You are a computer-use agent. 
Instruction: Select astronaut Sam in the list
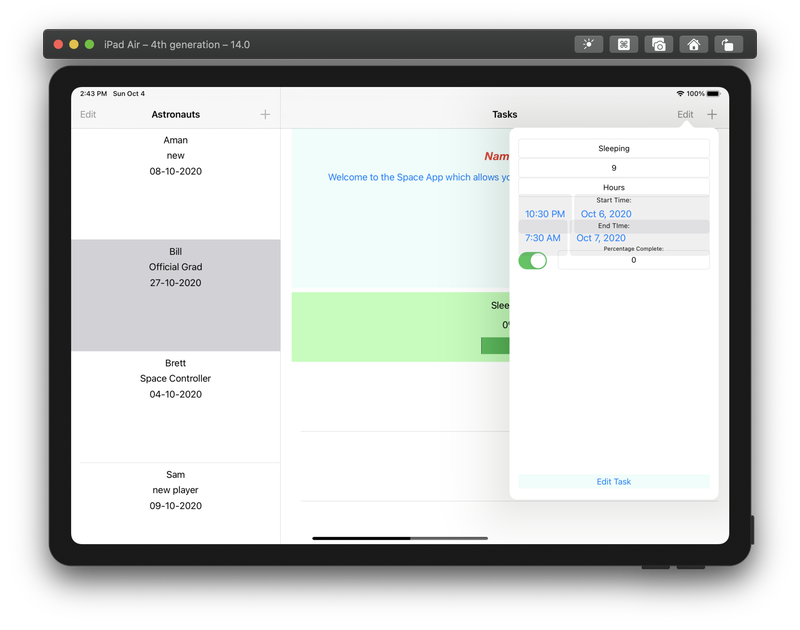tap(176, 490)
